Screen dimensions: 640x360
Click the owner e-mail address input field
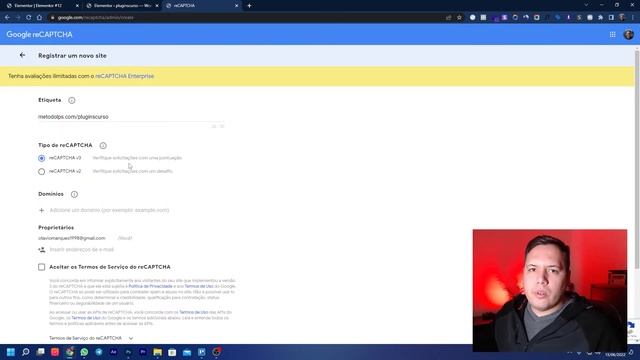coord(82,249)
